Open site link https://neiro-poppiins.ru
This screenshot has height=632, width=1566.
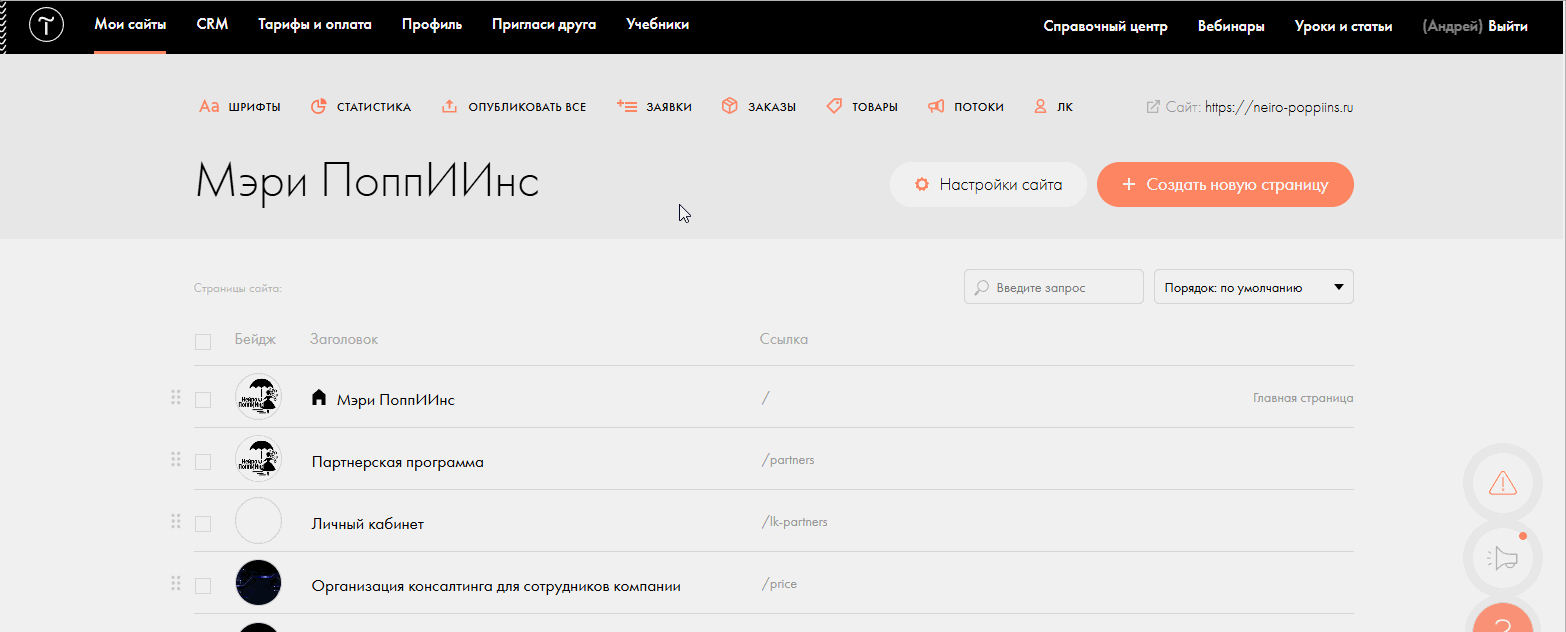(1279, 107)
